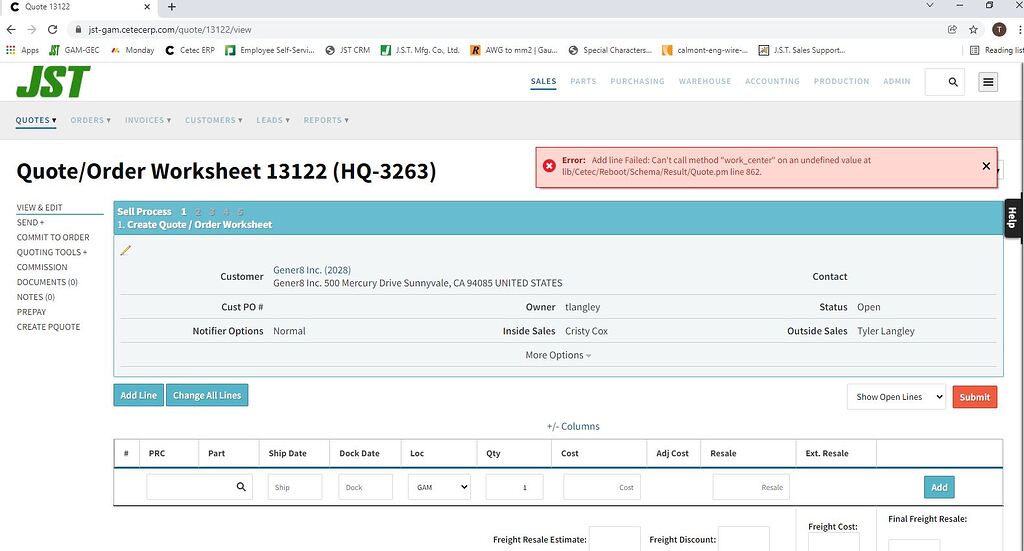The width and height of the screenshot is (1024, 551).
Task: Click the forward navigation arrow
Action: coord(32,29)
